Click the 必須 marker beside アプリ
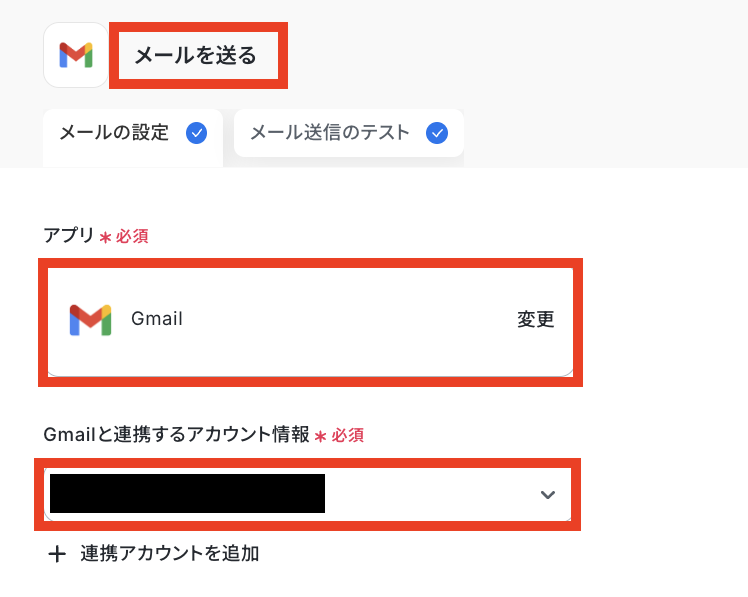The image size is (748, 597). pyautogui.click(x=132, y=236)
